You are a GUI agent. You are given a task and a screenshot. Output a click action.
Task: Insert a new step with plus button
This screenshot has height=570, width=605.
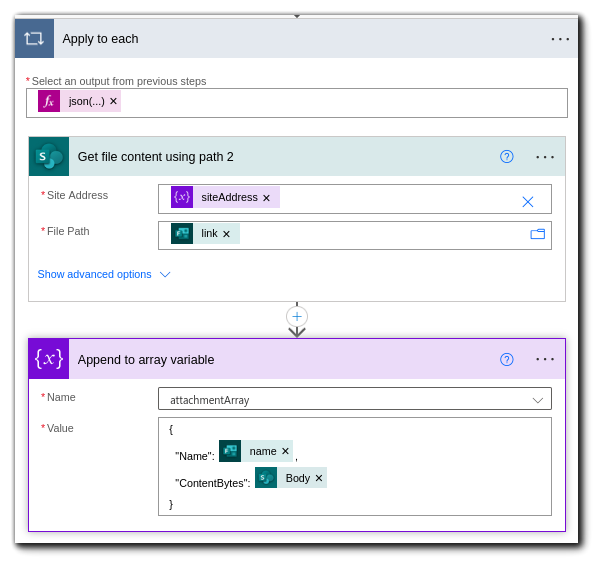[297, 316]
